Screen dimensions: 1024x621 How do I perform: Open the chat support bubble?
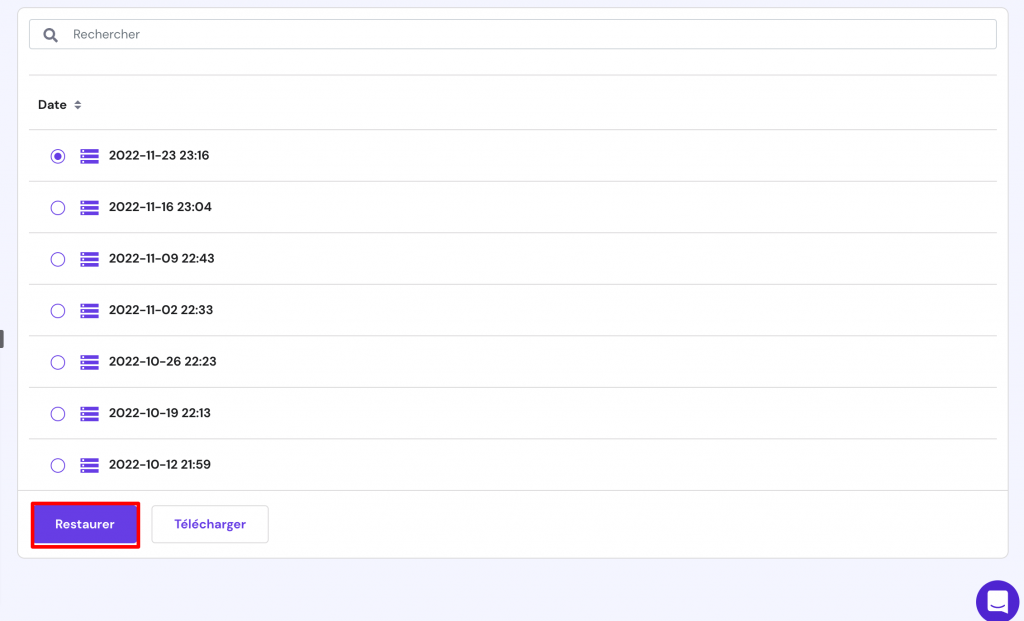[997, 600]
